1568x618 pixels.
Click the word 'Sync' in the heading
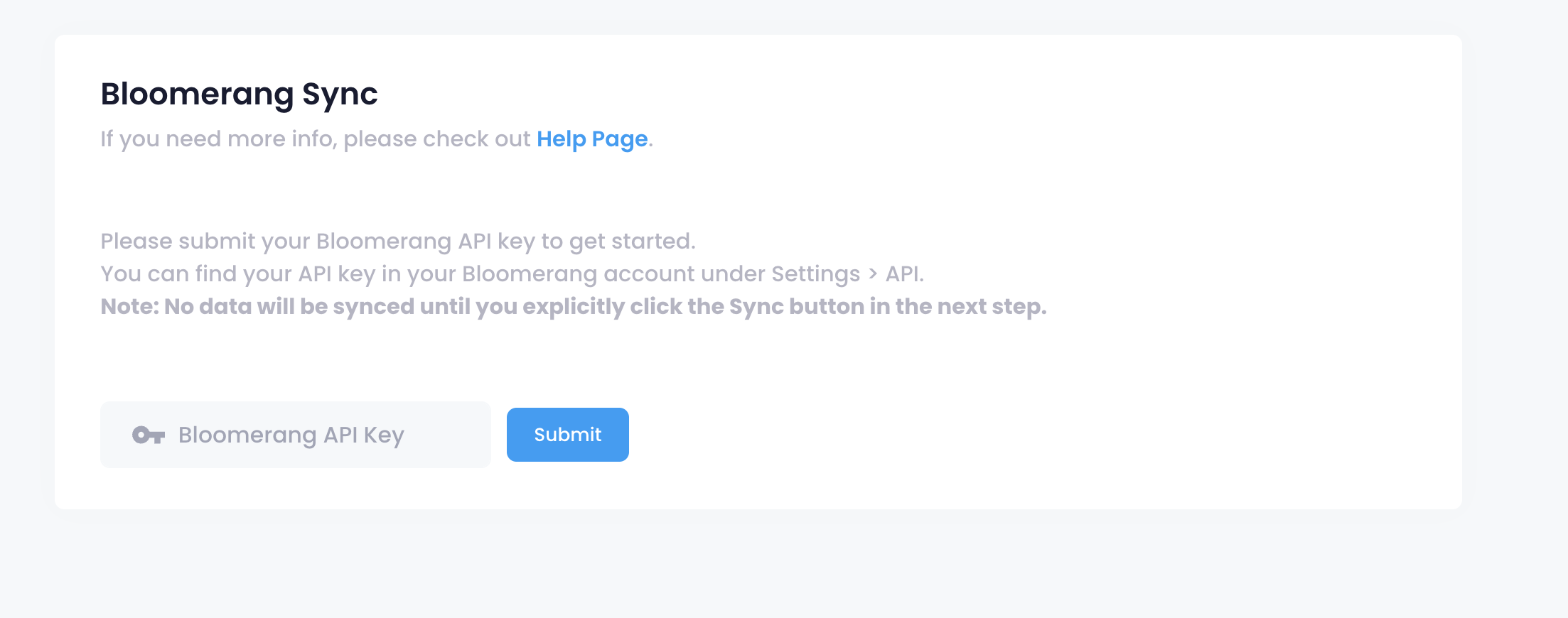(340, 94)
